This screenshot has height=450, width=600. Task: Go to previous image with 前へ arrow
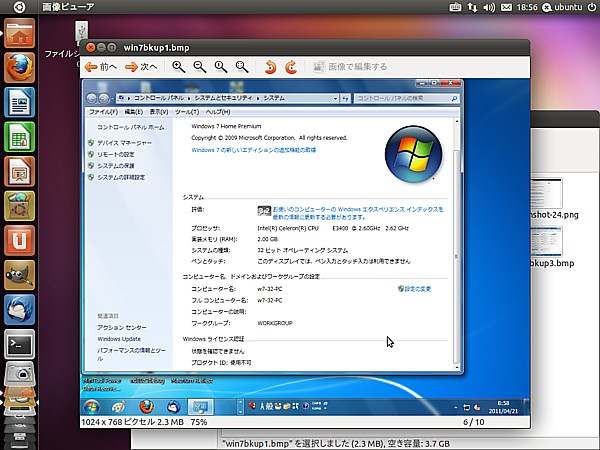pos(101,67)
